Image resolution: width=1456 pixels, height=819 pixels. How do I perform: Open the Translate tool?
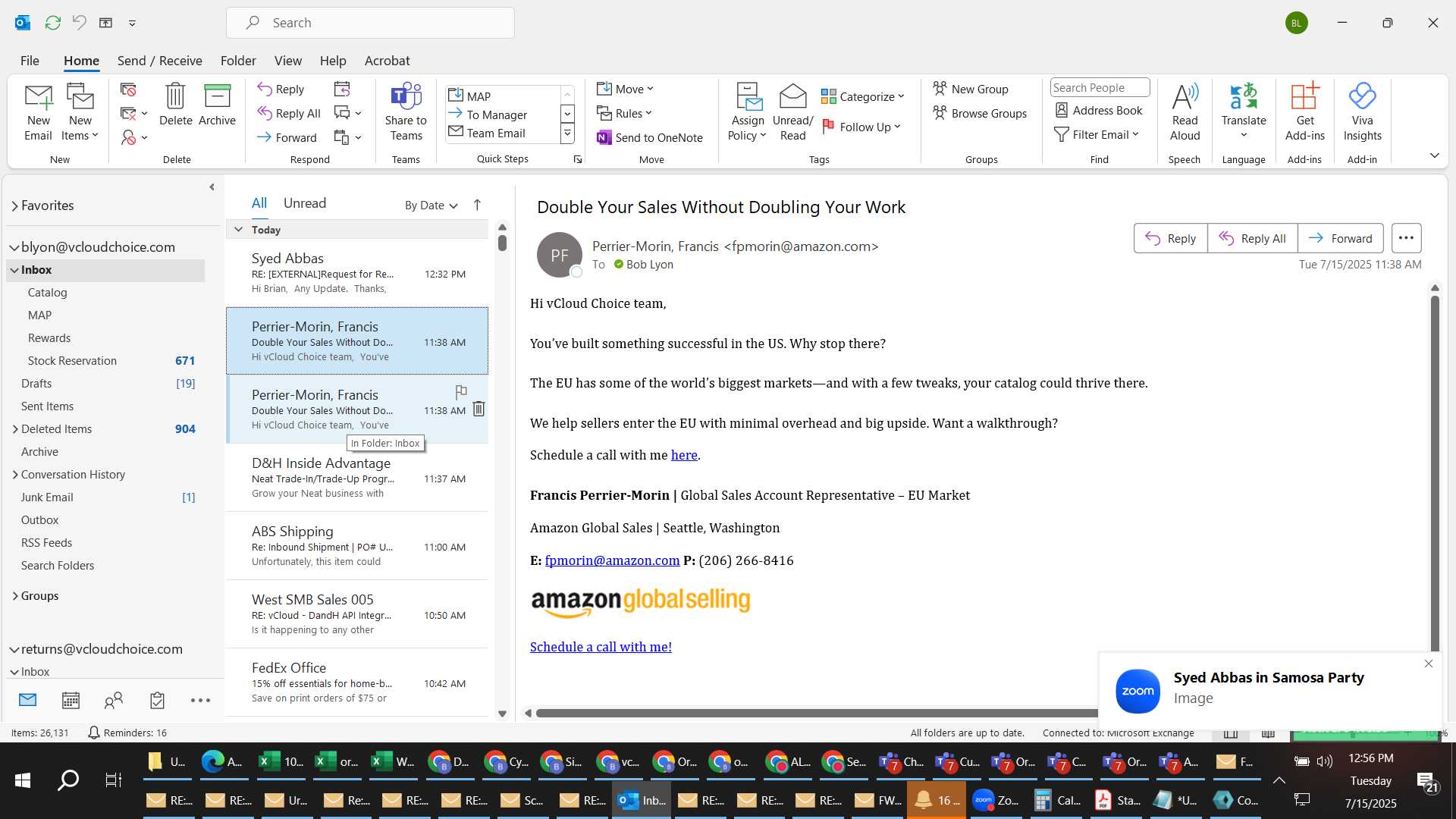pyautogui.click(x=1244, y=112)
